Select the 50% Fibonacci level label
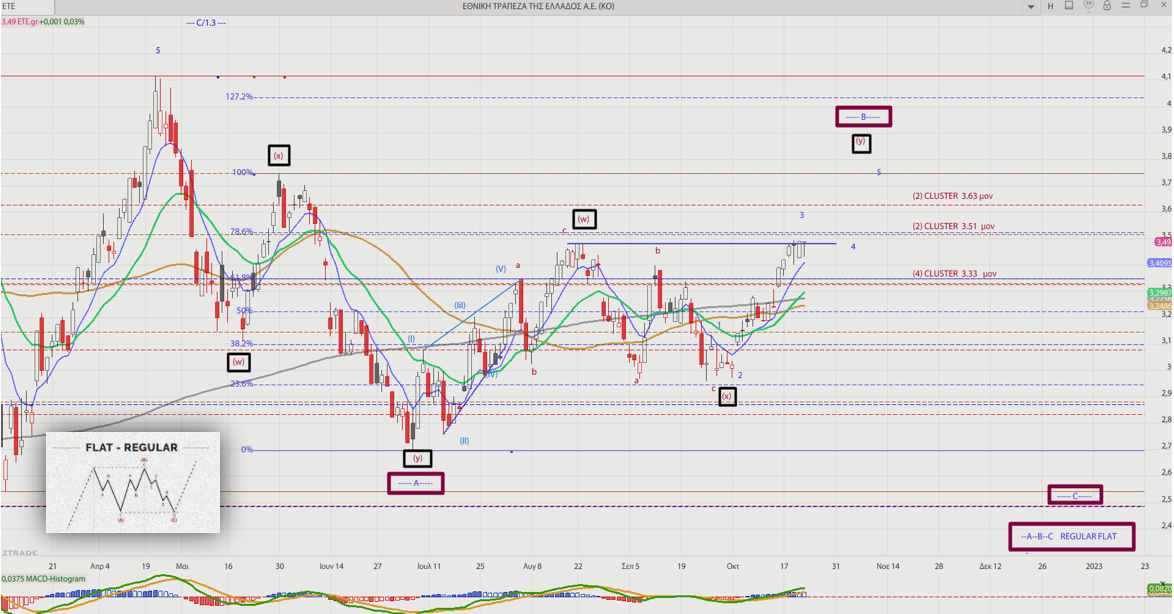The height and width of the screenshot is (614, 1174). [x=245, y=311]
